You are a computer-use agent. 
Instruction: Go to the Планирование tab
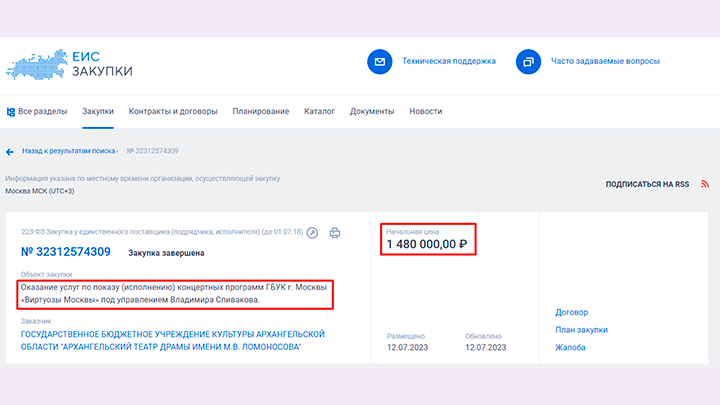coord(260,112)
